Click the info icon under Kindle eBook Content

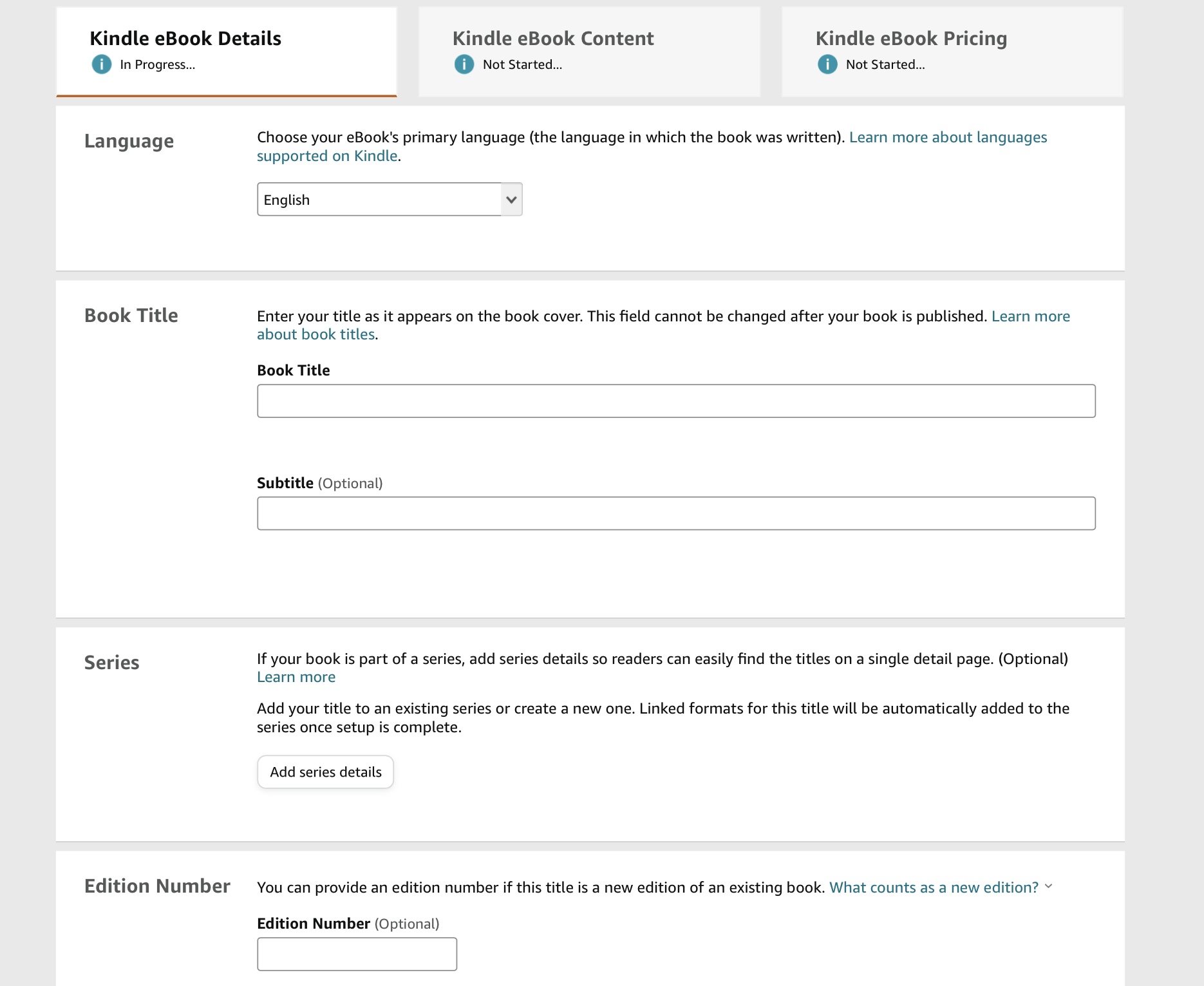[x=464, y=64]
